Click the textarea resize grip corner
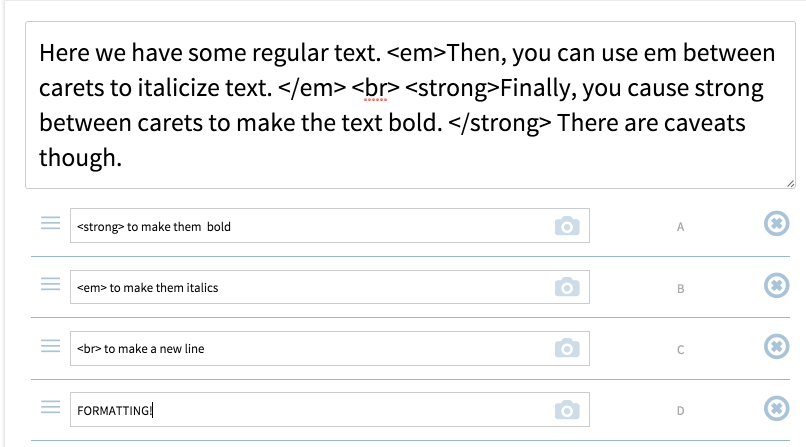 pyautogui.click(x=790, y=183)
